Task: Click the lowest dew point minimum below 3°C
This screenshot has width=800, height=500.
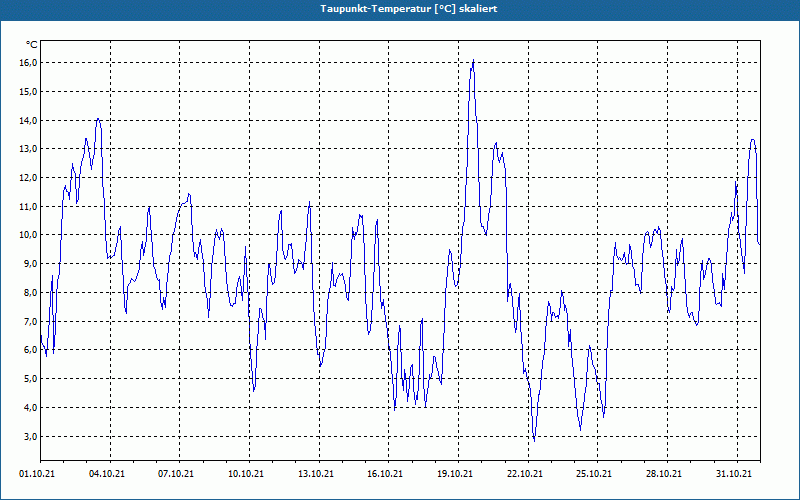Action: (x=534, y=440)
